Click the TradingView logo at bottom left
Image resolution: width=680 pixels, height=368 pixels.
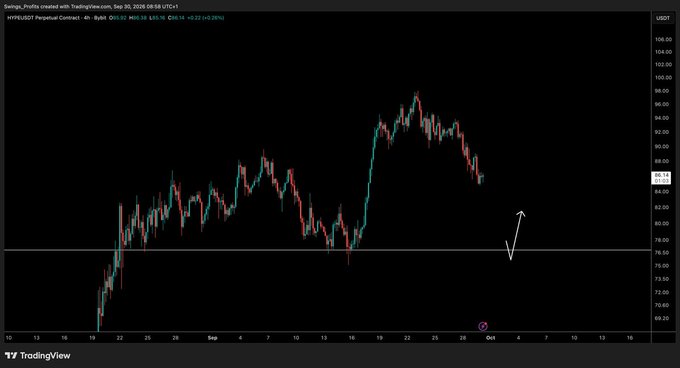37,356
